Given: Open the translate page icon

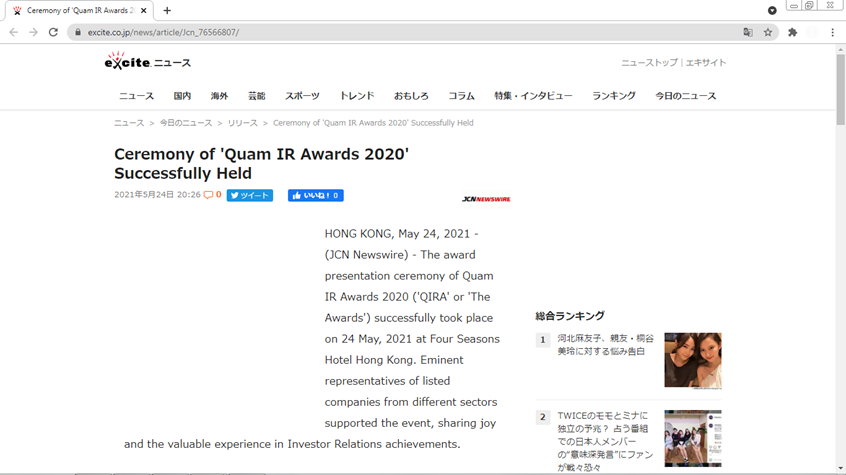Looking at the screenshot, I should coord(748,32).
